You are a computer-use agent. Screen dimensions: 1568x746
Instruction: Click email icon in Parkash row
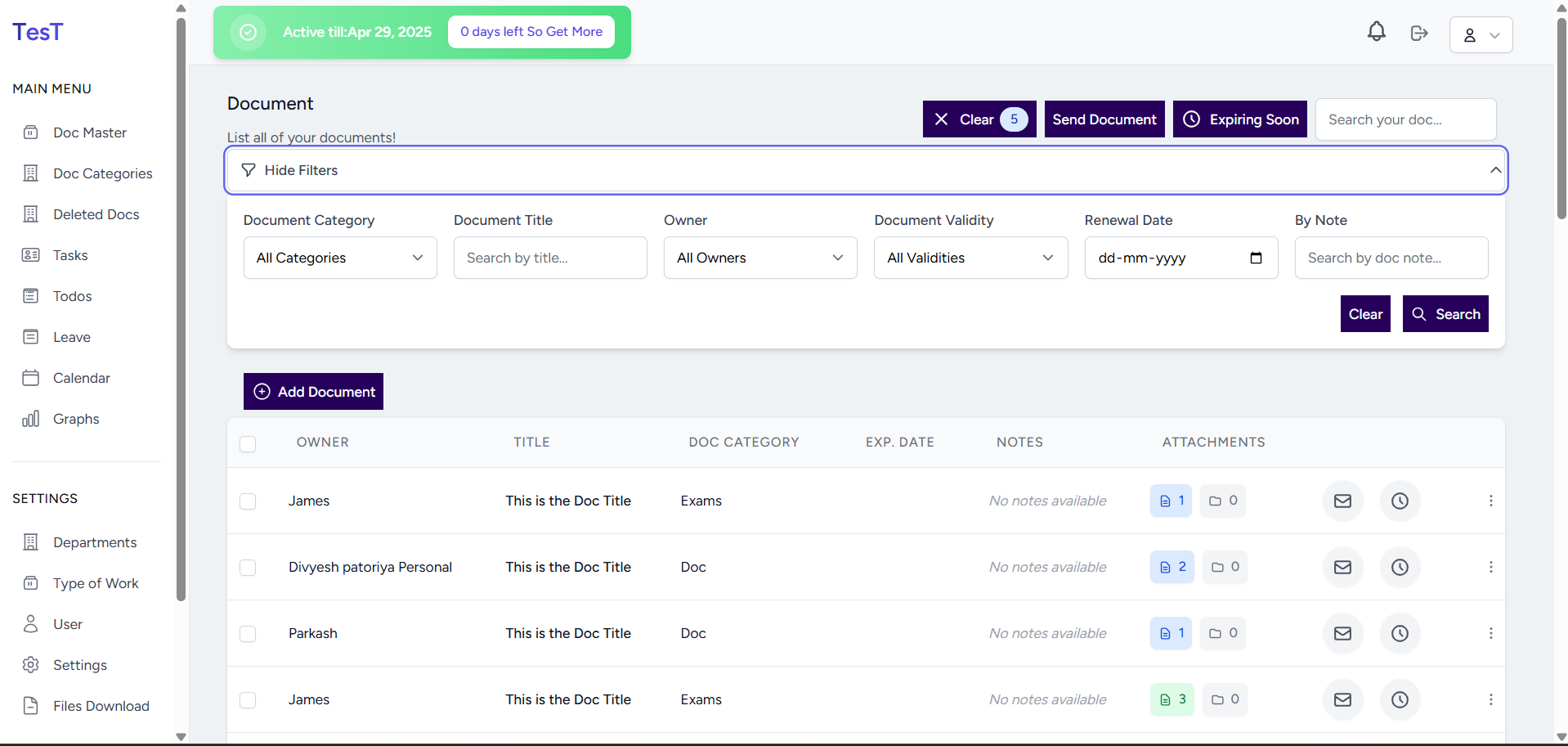(x=1342, y=633)
